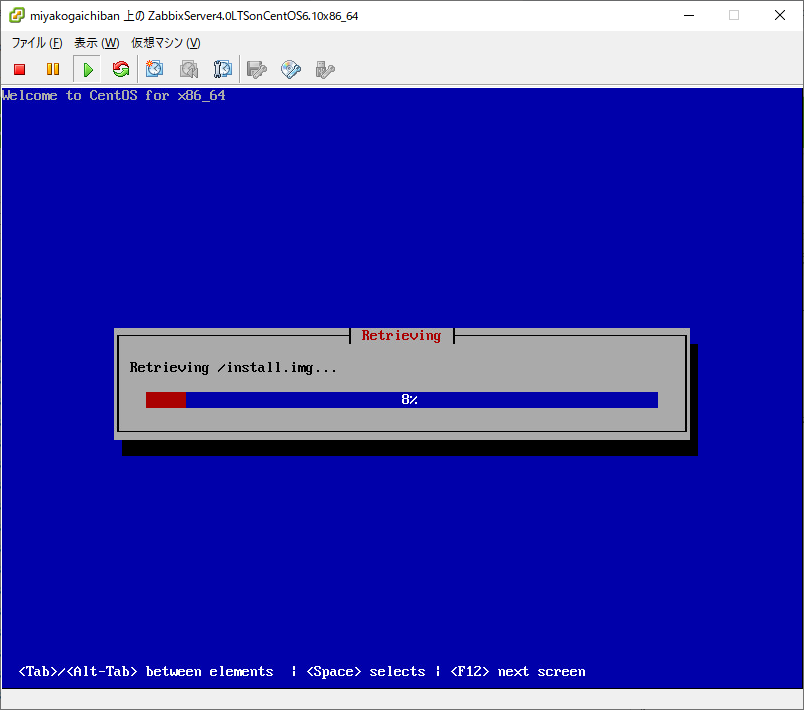Open the snapshot manager icon
The width and height of the screenshot is (804, 710).
pyautogui.click(x=223, y=69)
